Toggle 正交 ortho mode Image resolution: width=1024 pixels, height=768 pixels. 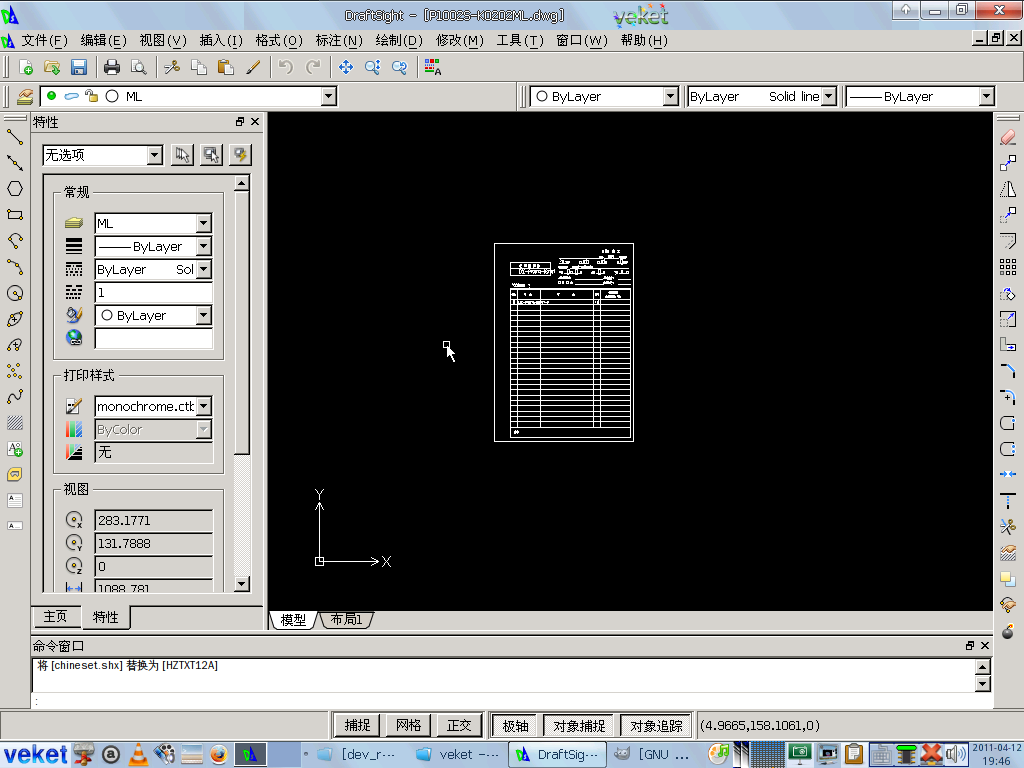459,726
